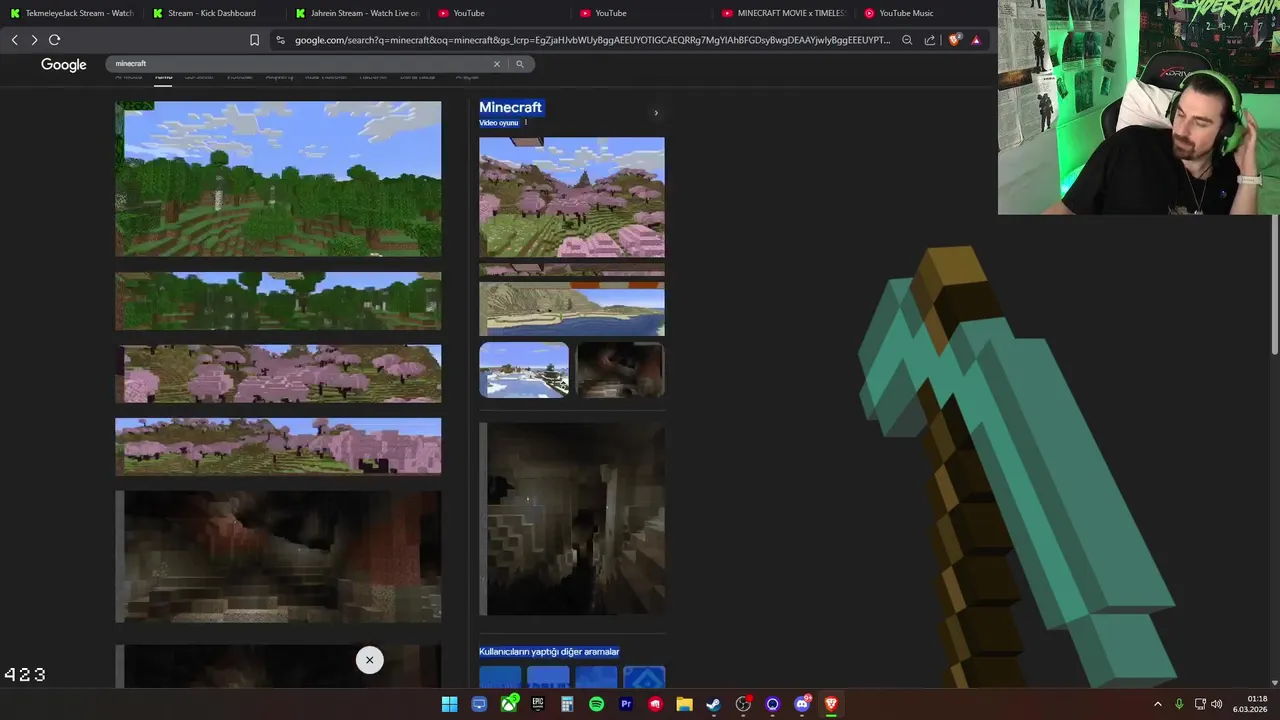Open Brave Shields lion icon
Viewport: 1280px width, 720px height.
[x=954, y=40]
